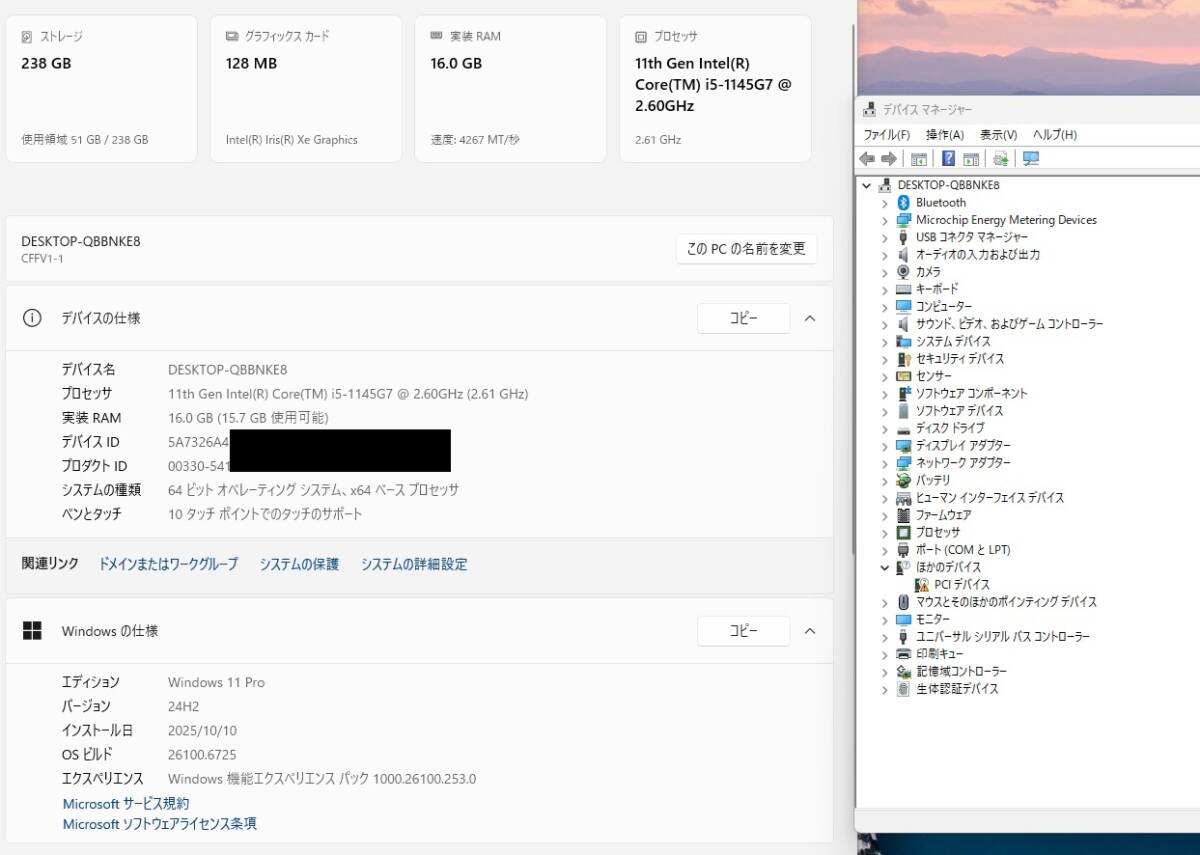This screenshot has height=855, width=1200.
Task: Click the green-arrow driver update toolbar icon
Action: point(1000,159)
